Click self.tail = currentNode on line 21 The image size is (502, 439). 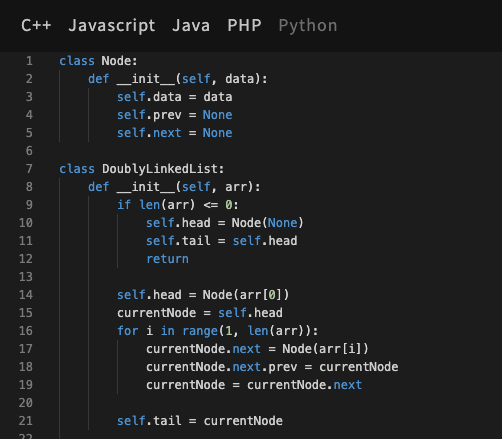[200, 421]
